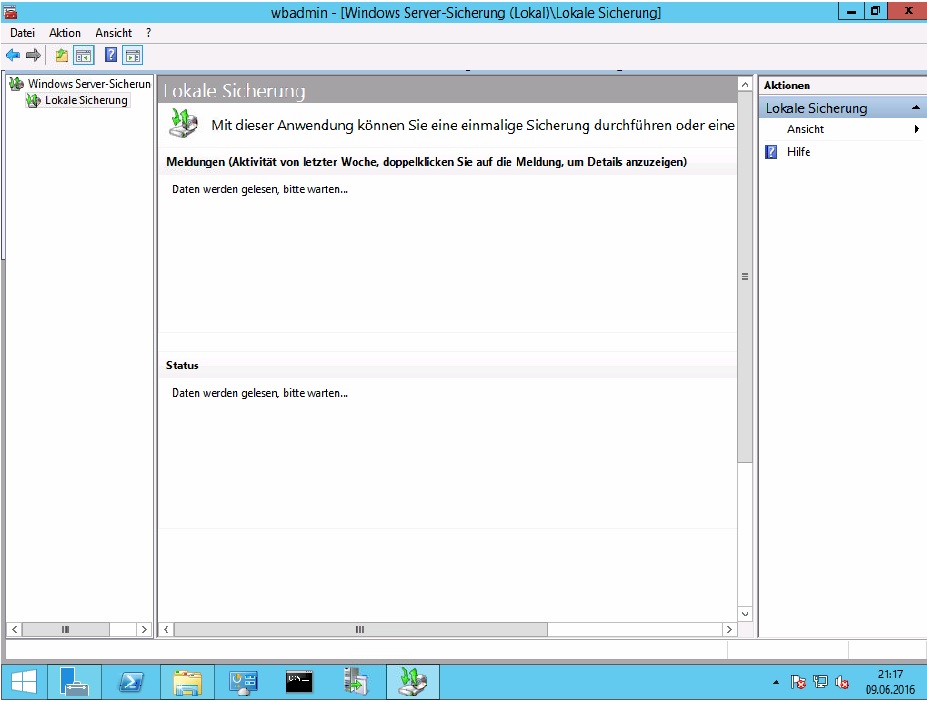Click the wbadmin title bar app icon
The image size is (927, 702).
10,11
